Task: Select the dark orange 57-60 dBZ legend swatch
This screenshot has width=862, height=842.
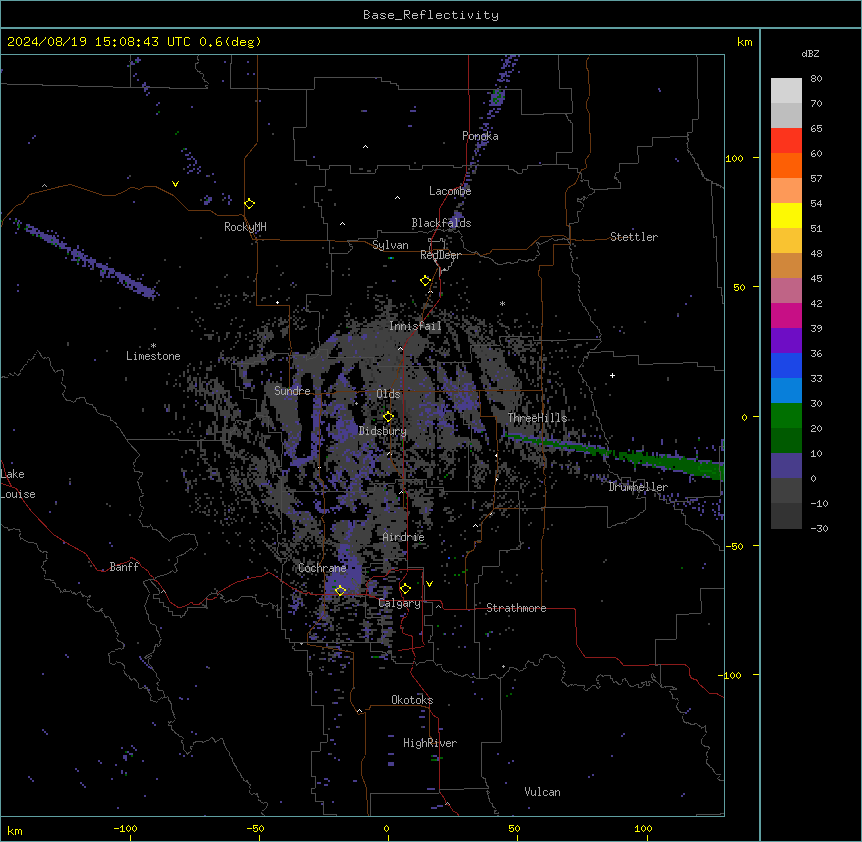Action: point(786,166)
